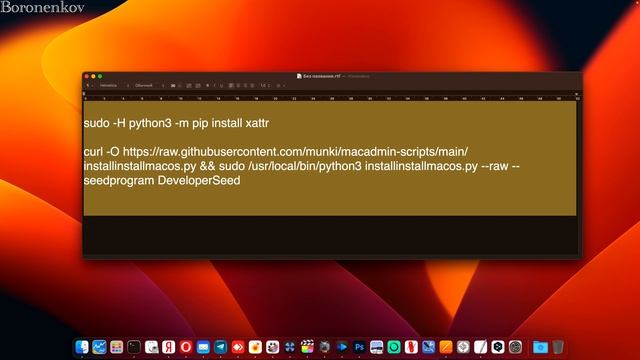Screen dimensions: 640x360
Task: Open TextEdit from the Dock
Action: [480, 347]
